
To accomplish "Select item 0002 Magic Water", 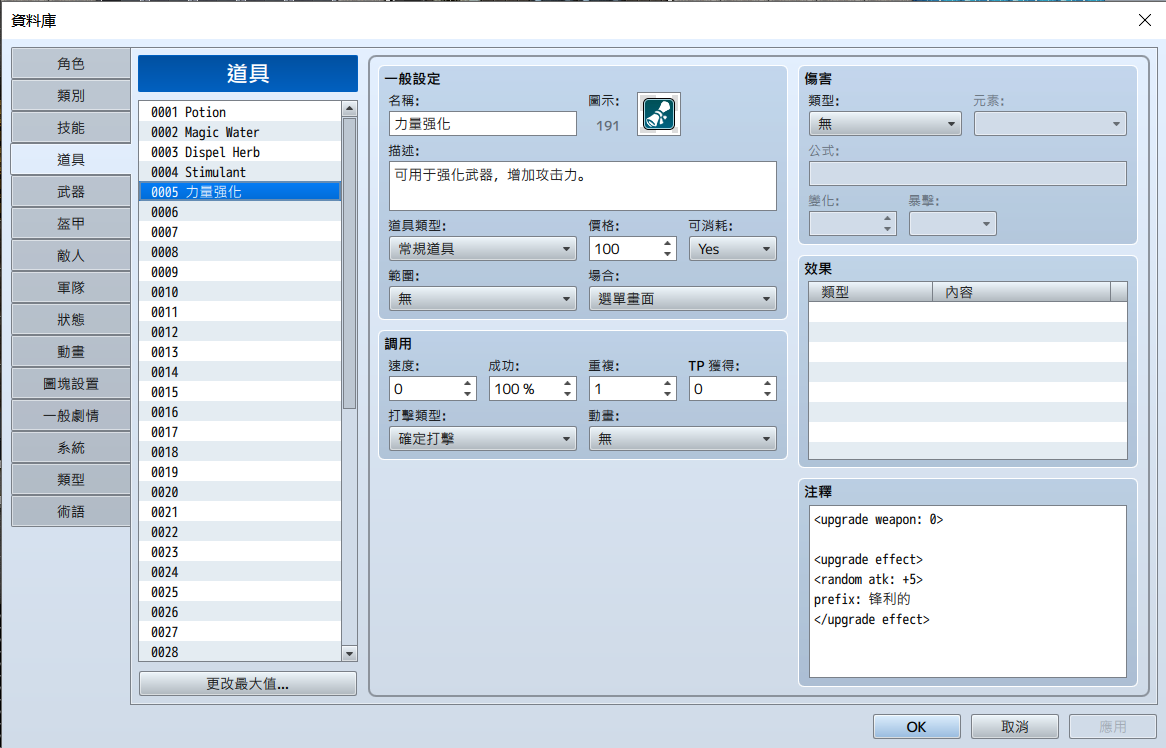I will (240, 132).
